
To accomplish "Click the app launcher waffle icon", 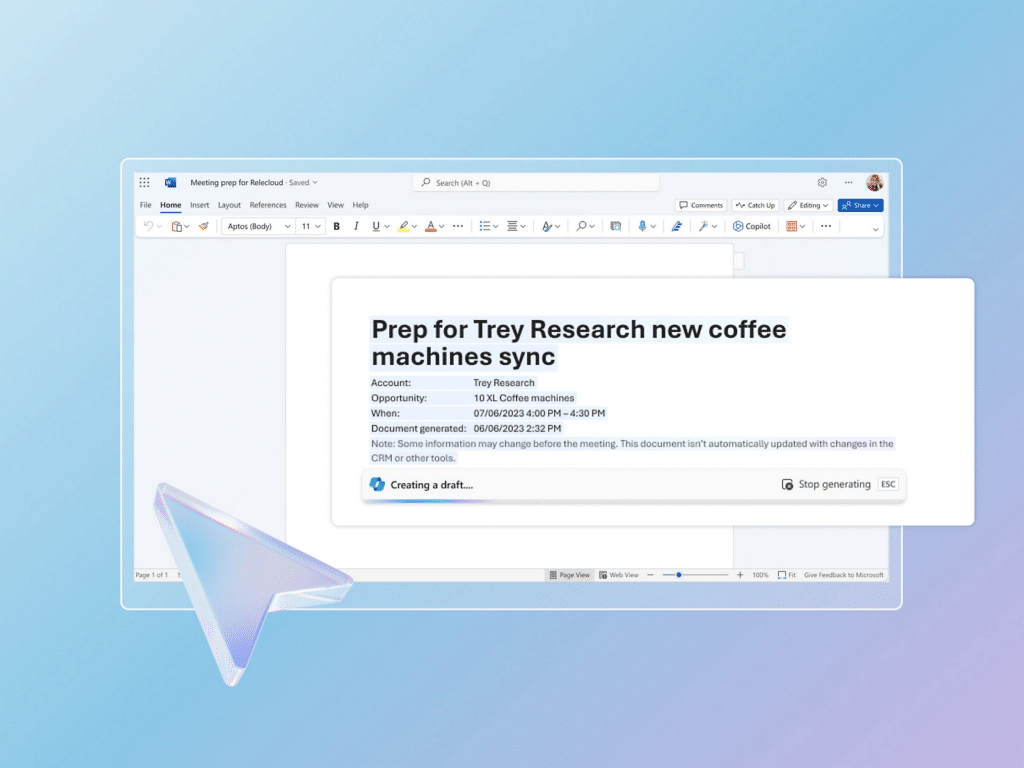I will coord(144,182).
